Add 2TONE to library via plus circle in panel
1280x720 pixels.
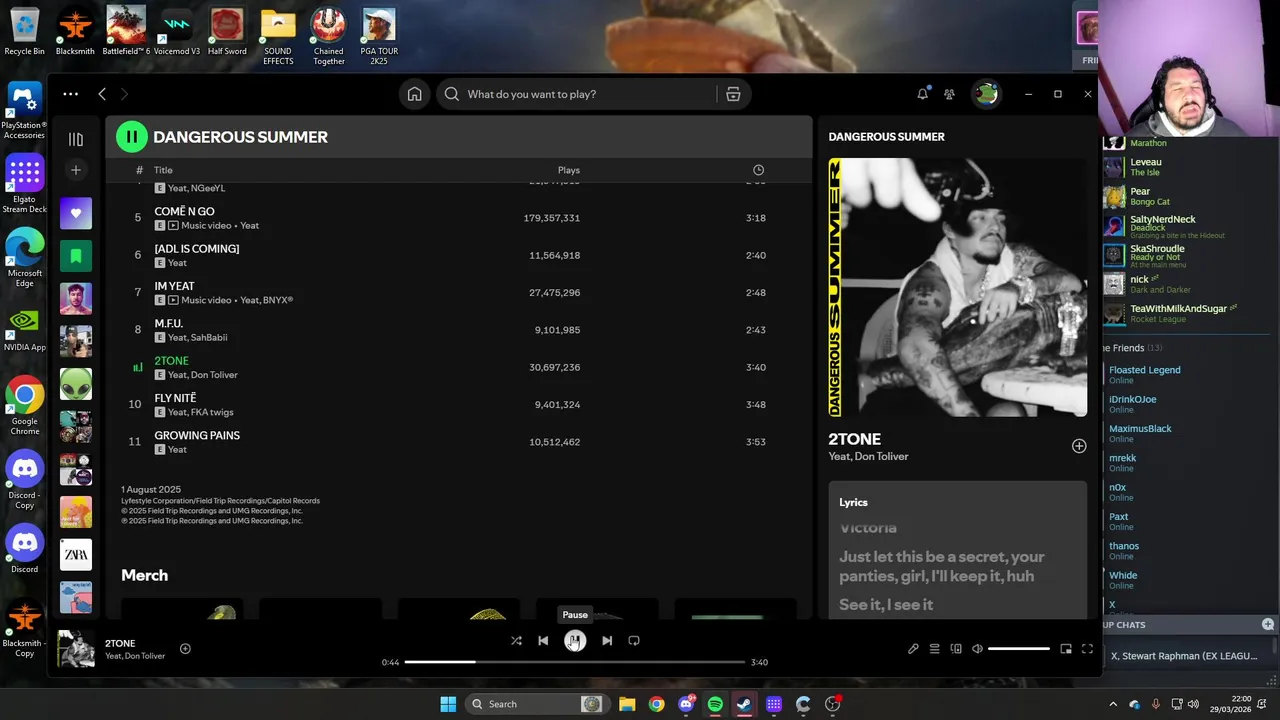click(x=1079, y=446)
